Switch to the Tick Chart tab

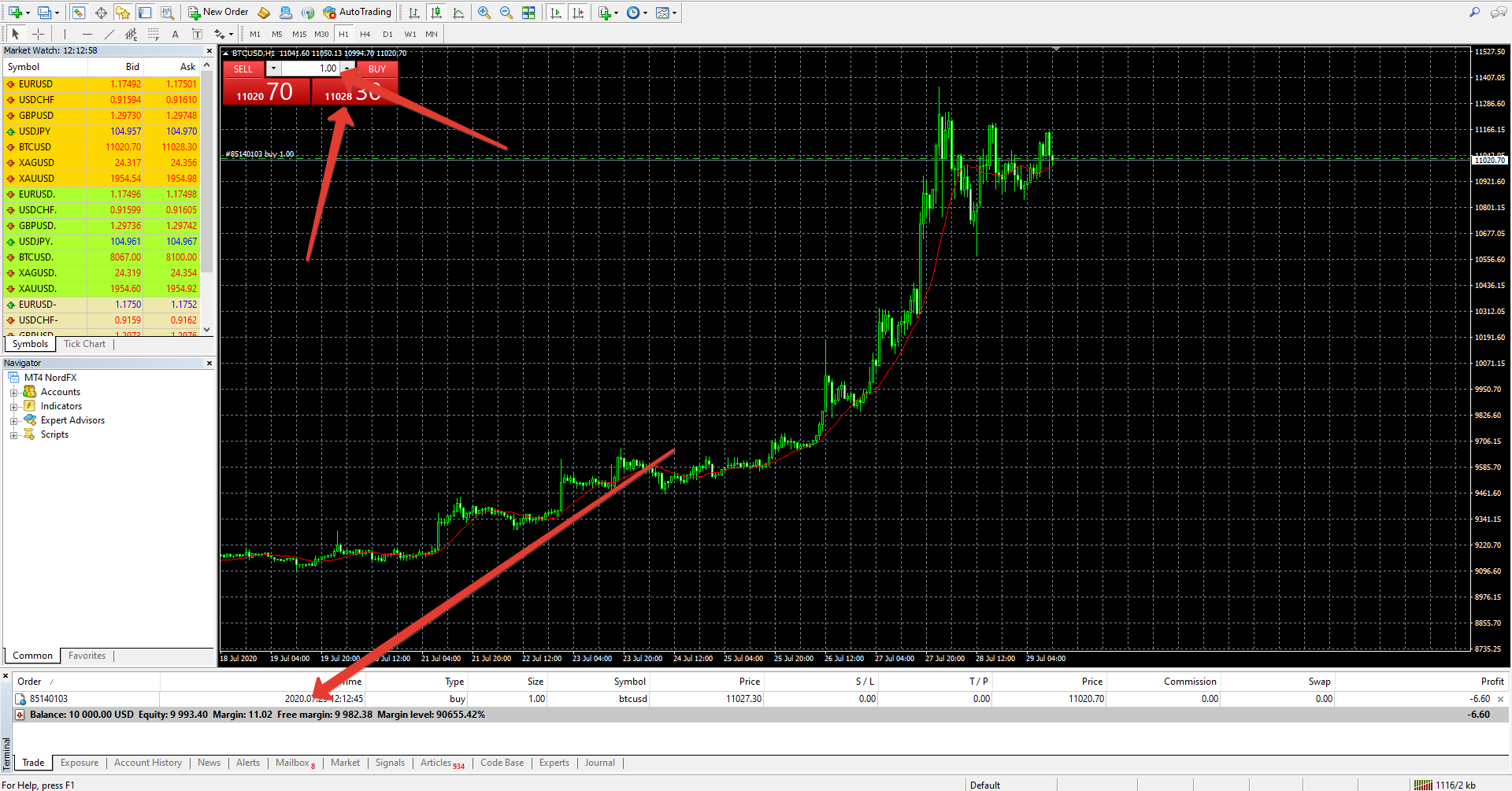tap(84, 344)
